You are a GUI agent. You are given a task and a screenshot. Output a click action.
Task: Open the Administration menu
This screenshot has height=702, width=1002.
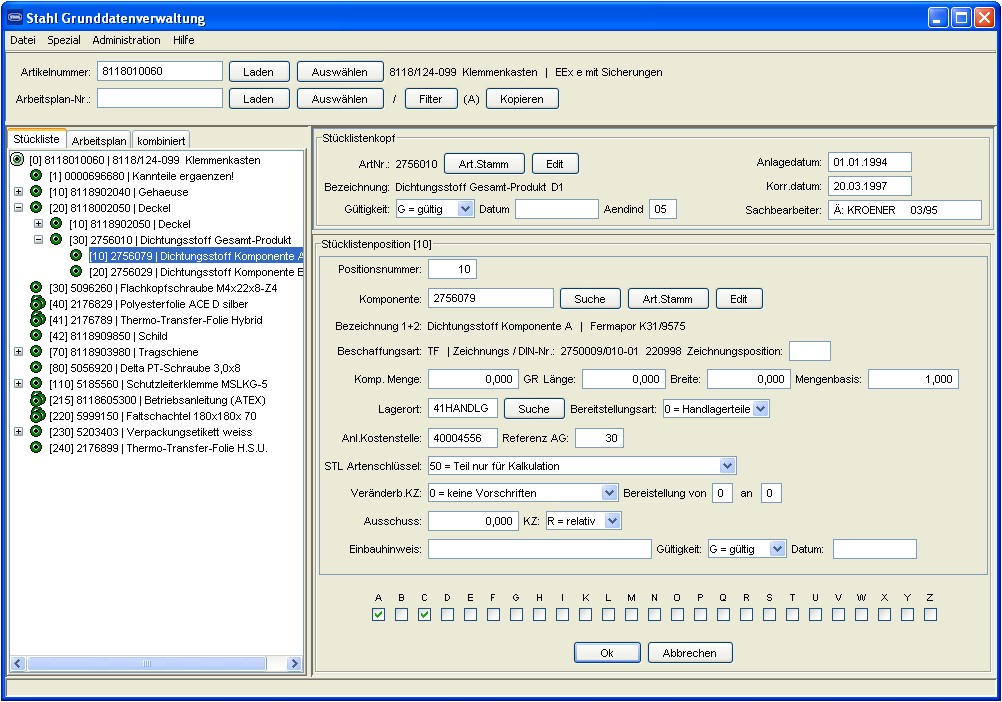pos(127,40)
